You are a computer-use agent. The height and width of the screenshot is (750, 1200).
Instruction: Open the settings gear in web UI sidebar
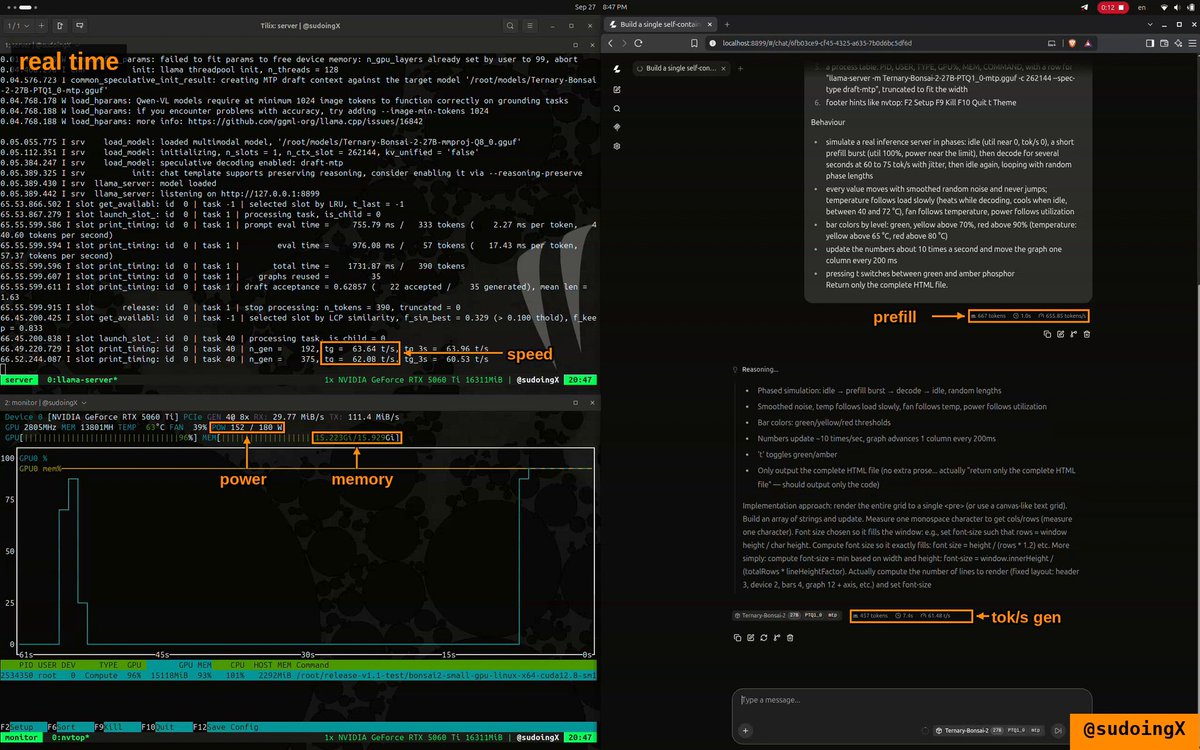coord(617,146)
